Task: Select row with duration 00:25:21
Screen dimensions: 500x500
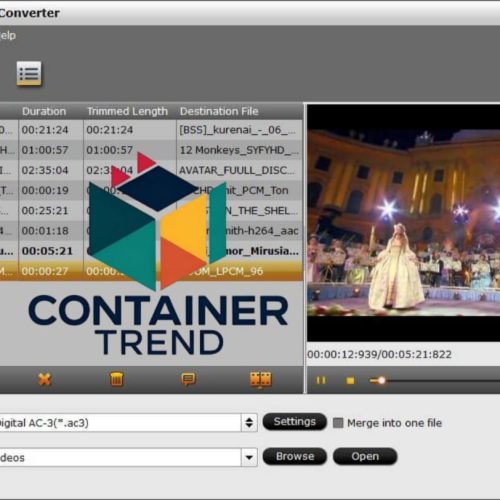Action: [x=151, y=211]
